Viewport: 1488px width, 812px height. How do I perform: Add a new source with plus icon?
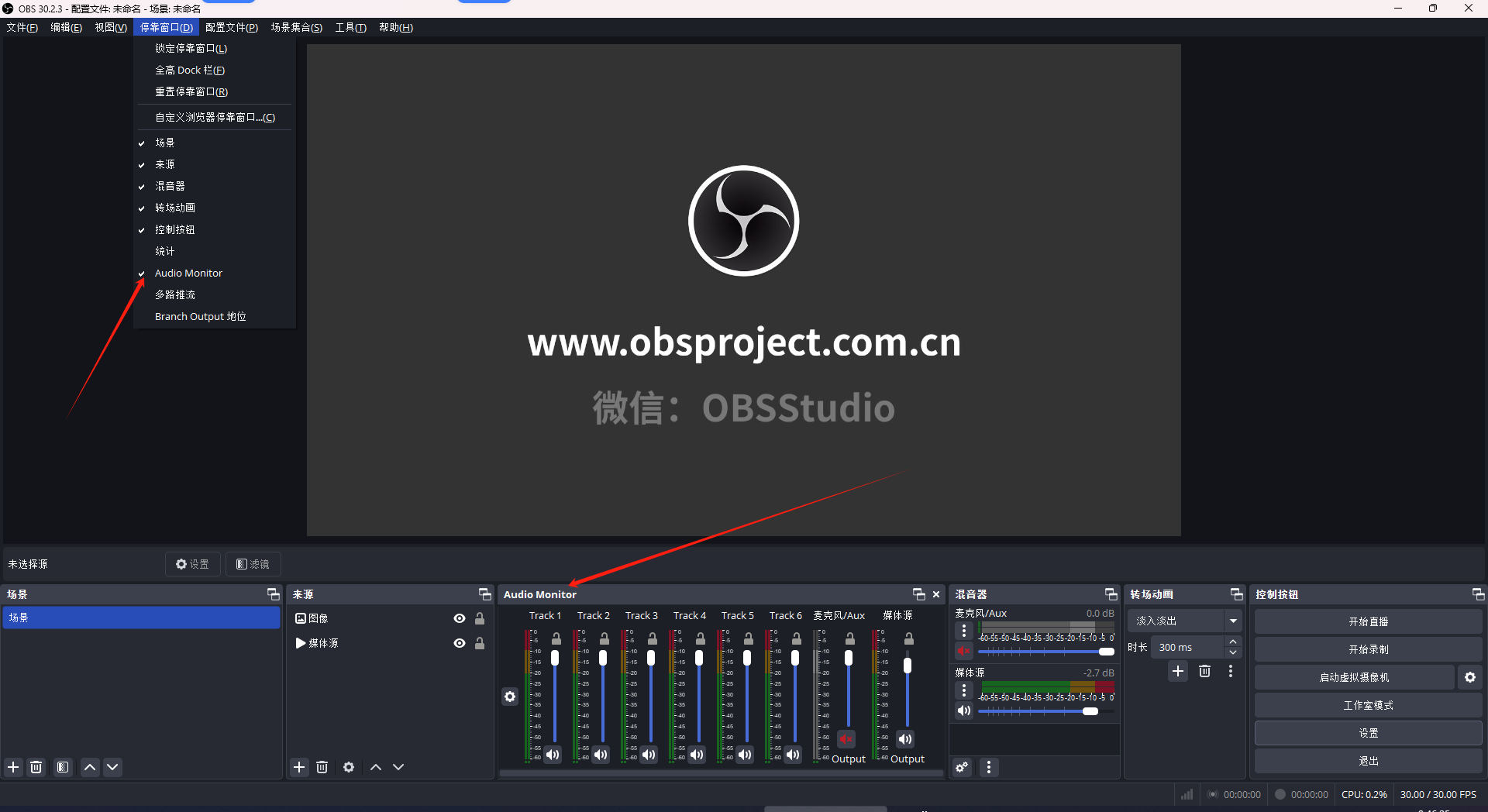(299, 767)
